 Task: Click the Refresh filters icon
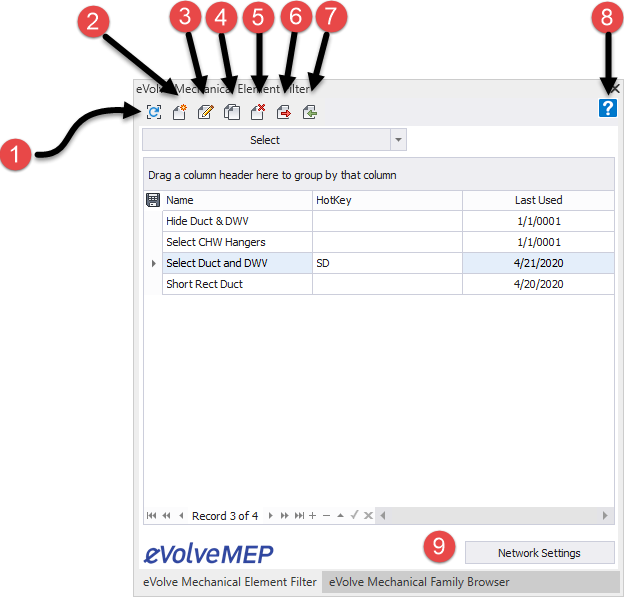coord(154,112)
